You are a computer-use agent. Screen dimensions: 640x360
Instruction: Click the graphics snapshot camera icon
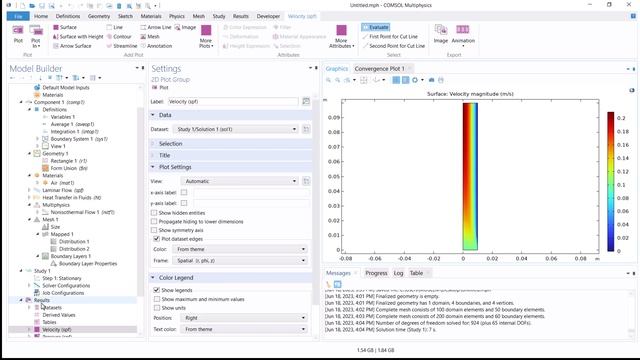431,80
